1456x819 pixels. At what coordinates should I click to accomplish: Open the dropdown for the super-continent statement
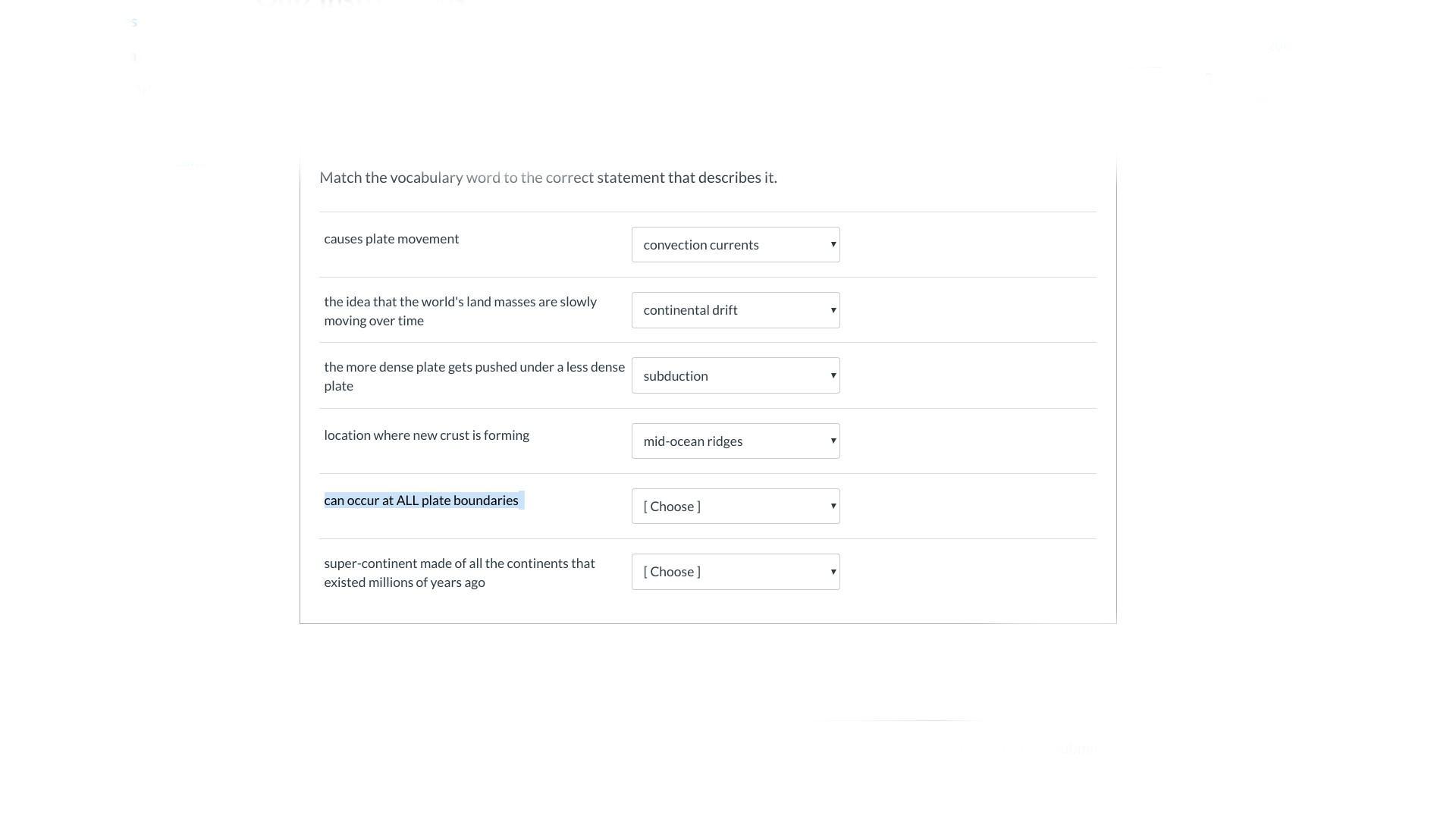[735, 572]
